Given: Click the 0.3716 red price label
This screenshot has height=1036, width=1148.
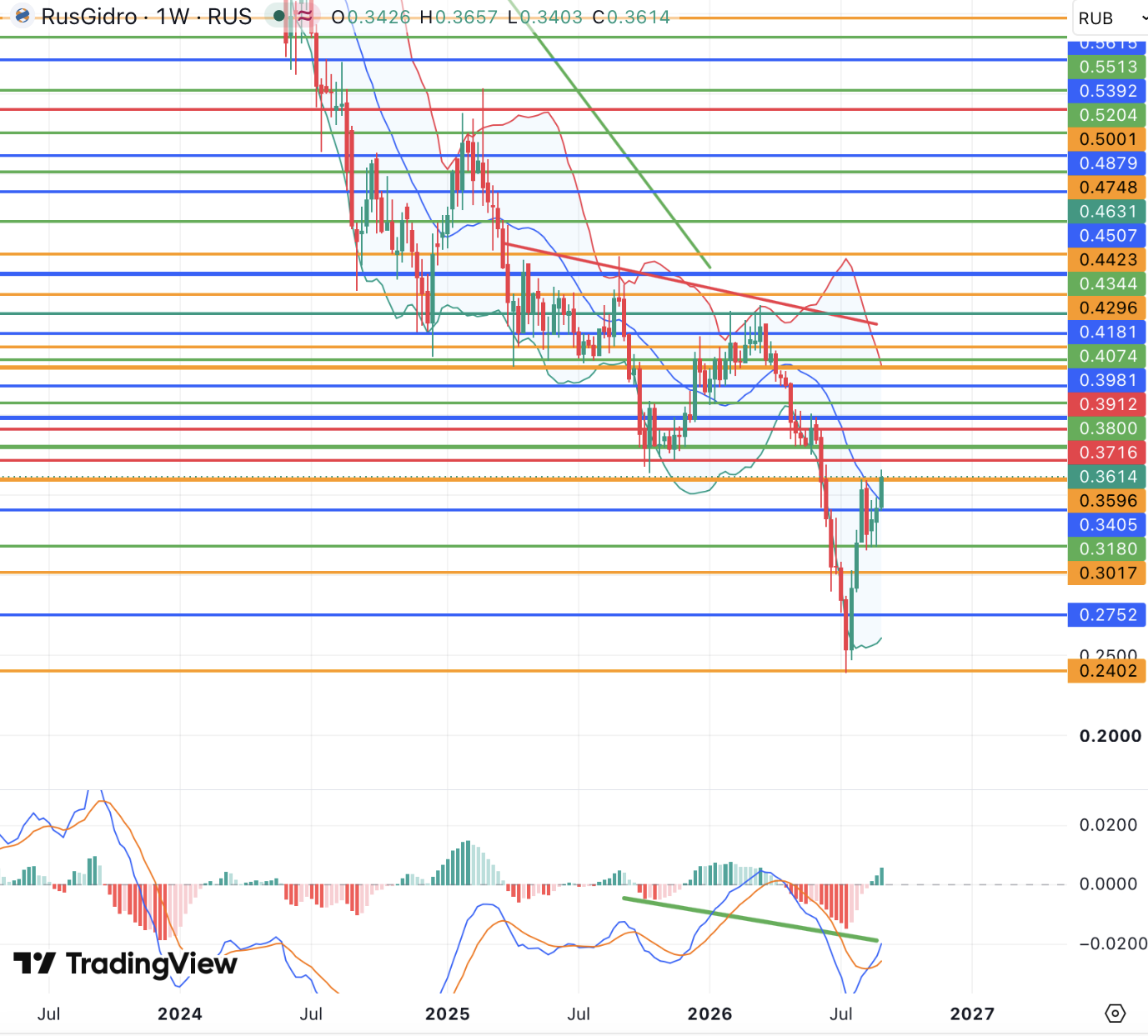Looking at the screenshot, I should [1108, 453].
